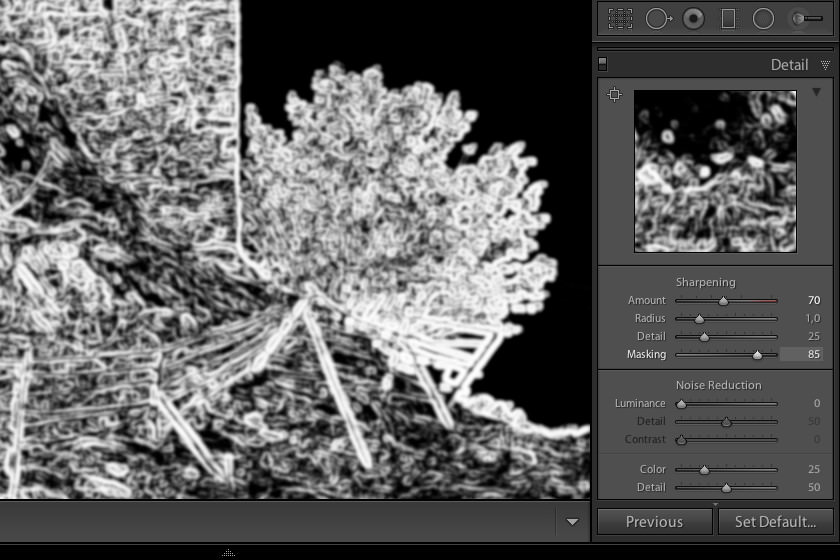Toggle the Detail panel on/off switch
Image resolution: width=840 pixels, height=560 pixels.
tap(603, 64)
